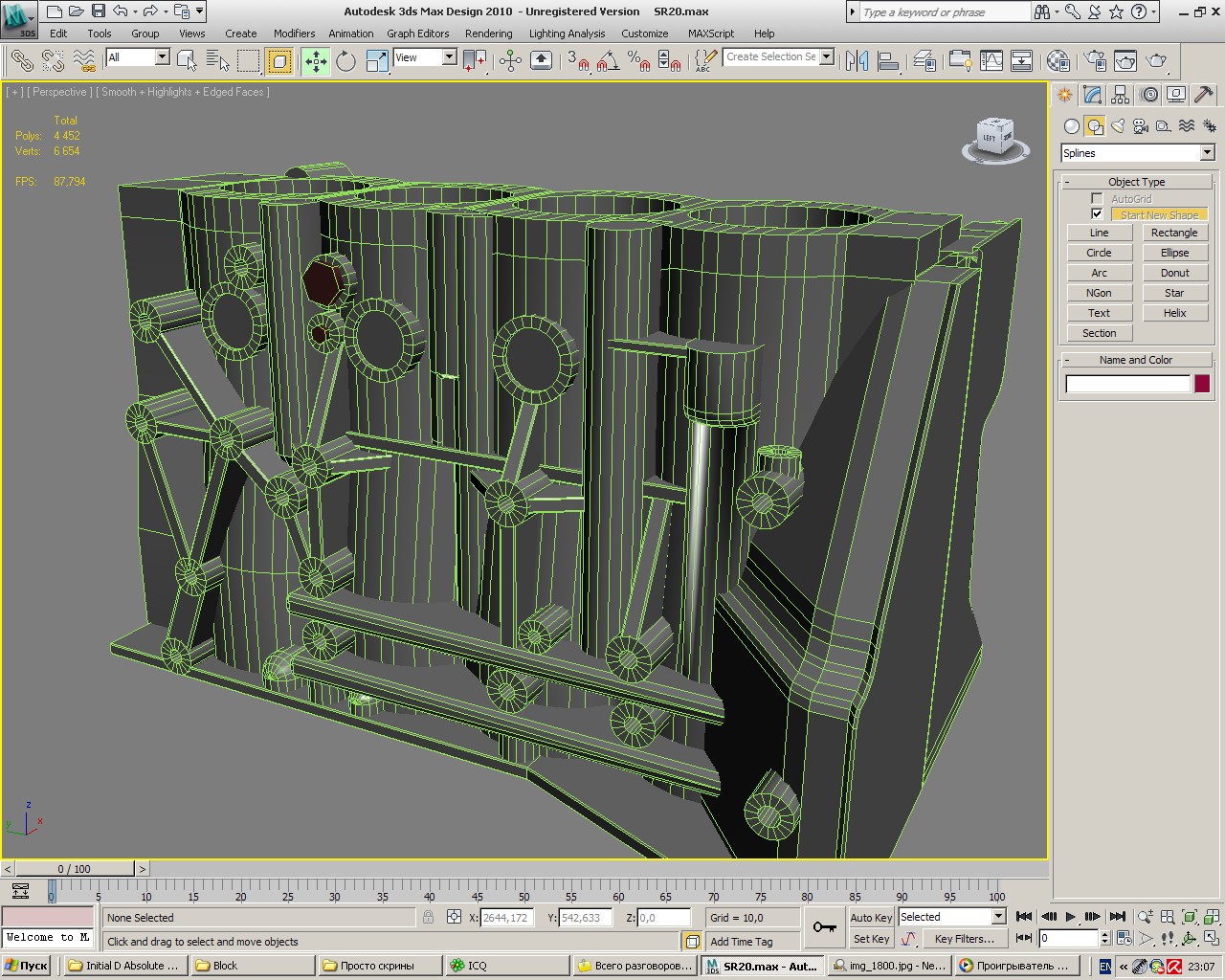
Task: Select the Rotate tool in the toolbar
Action: [x=346, y=61]
